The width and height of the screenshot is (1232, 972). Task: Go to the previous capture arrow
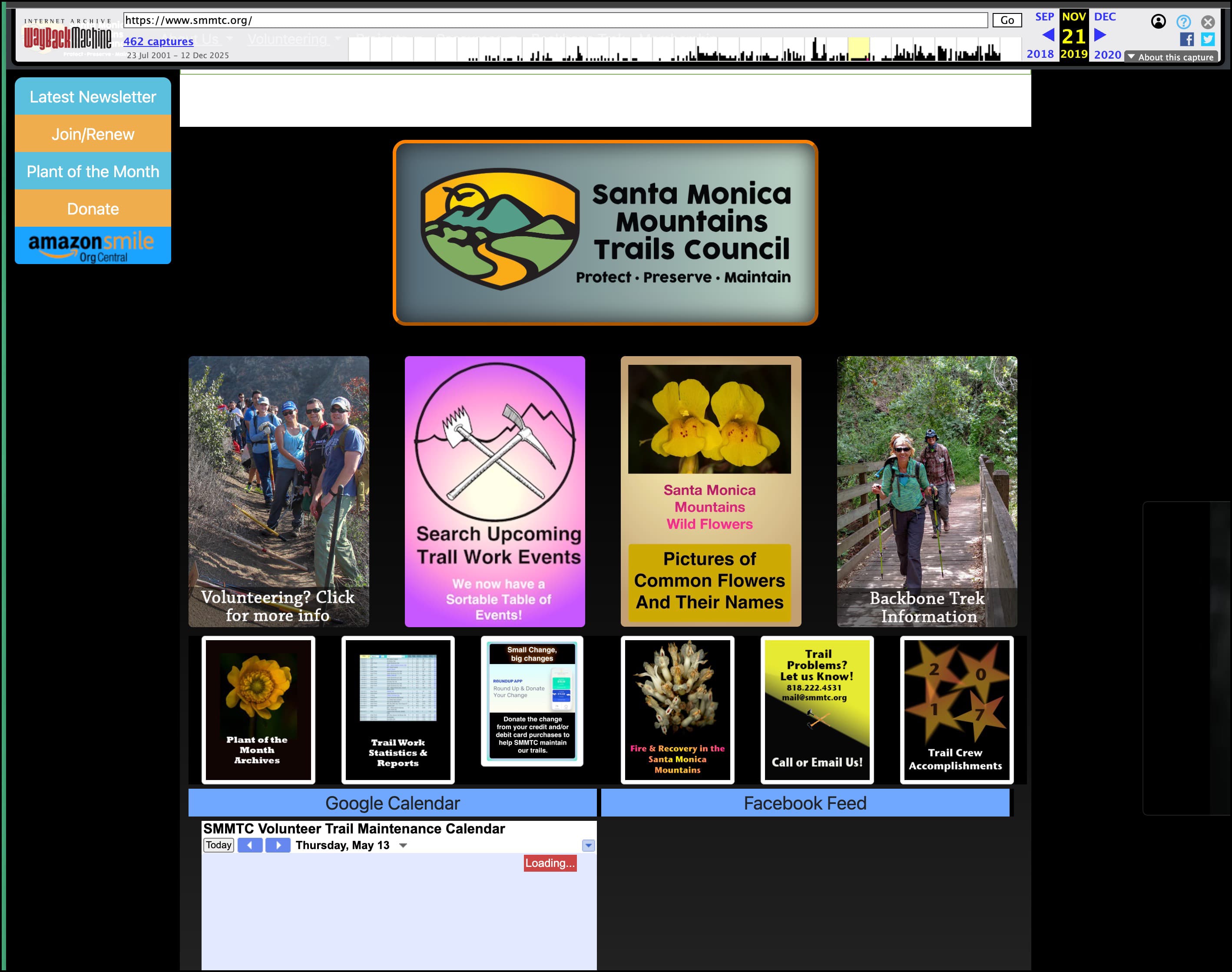click(1048, 35)
